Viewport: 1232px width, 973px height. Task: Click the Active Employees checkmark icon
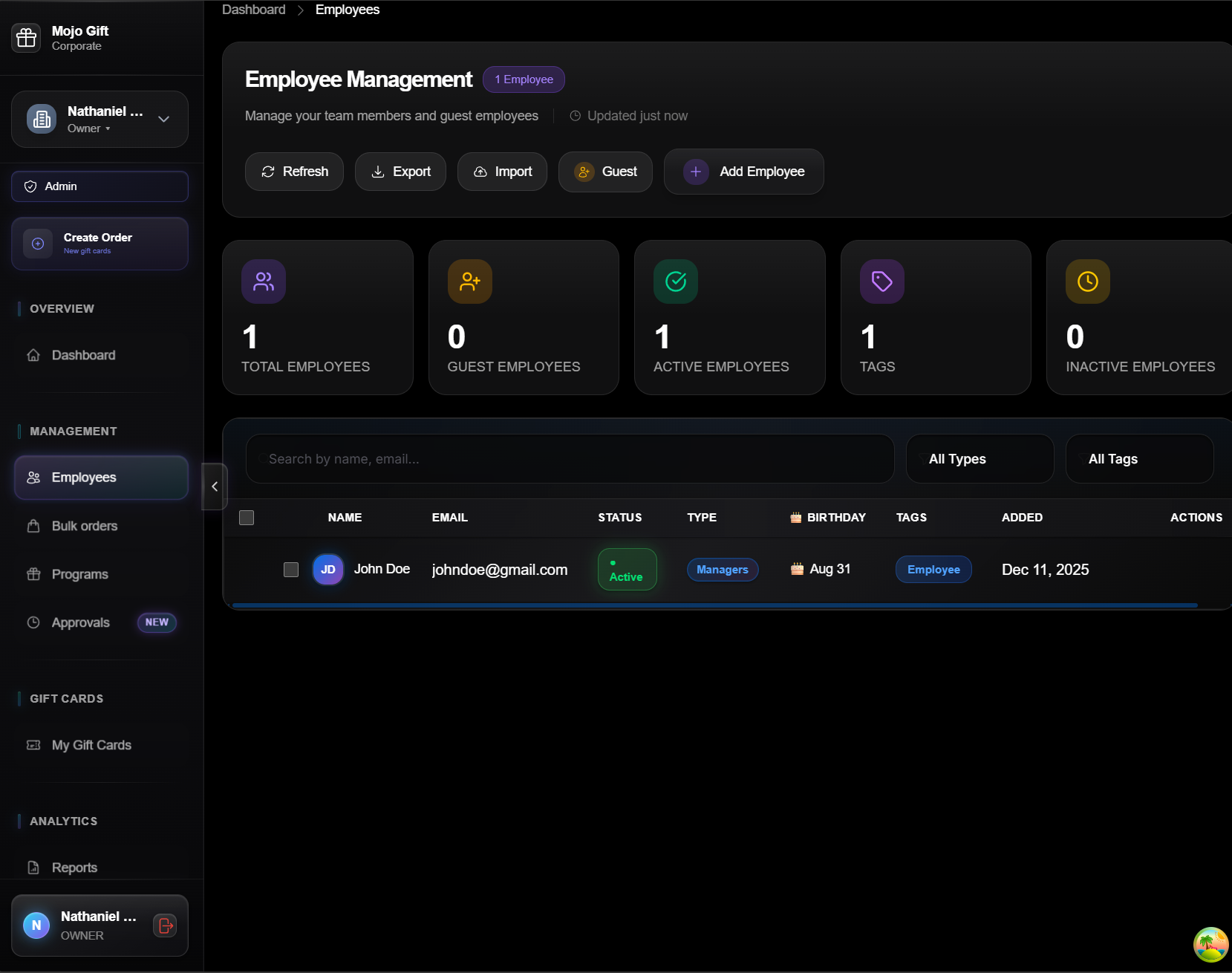click(x=676, y=282)
